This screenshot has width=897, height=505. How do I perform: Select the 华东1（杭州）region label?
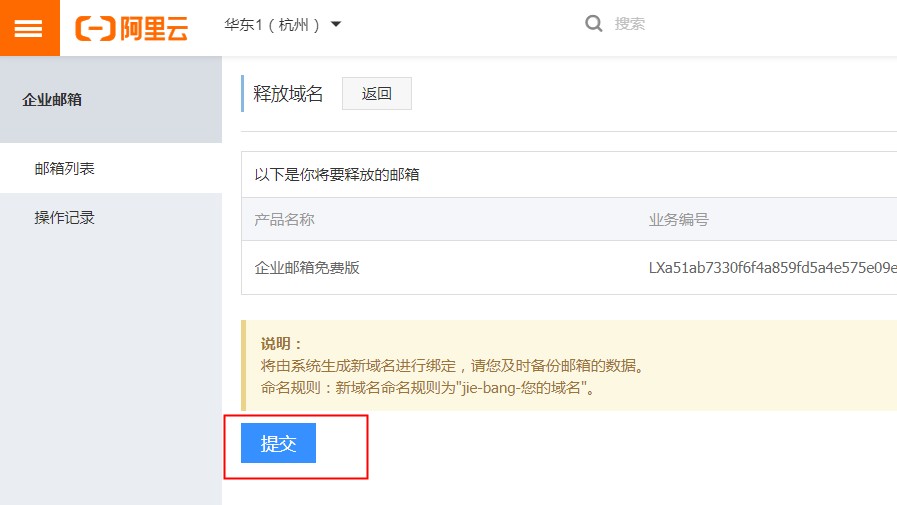pos(272,25)
